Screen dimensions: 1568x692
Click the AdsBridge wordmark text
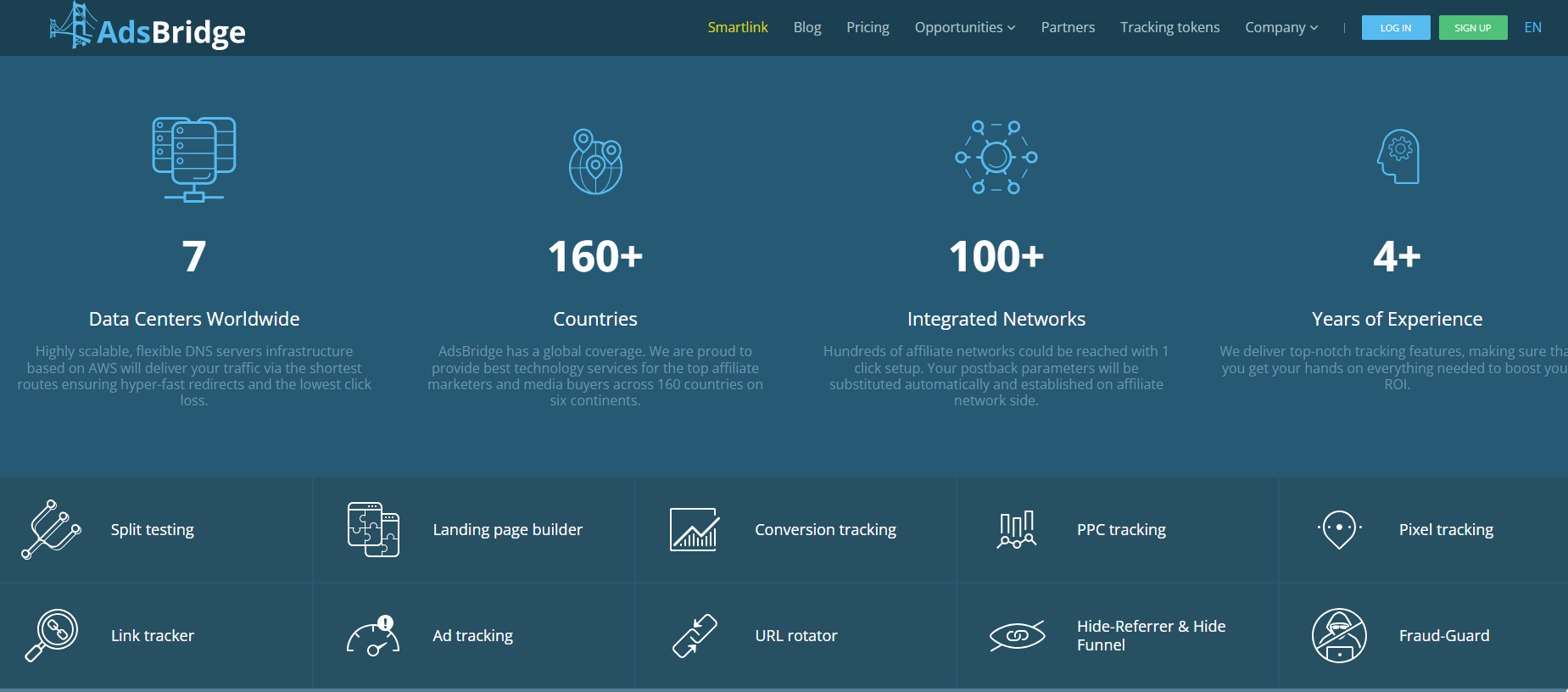pos(171,32)
